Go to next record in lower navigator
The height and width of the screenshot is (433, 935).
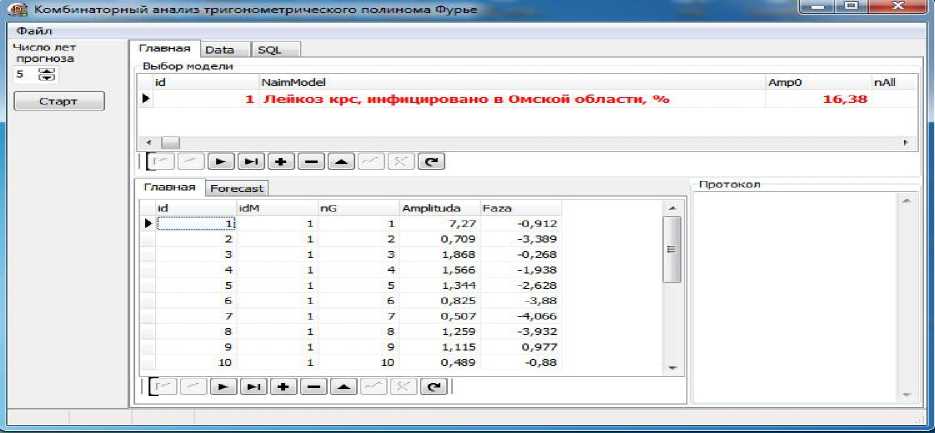pyautogui.click(x=220, y=387)
